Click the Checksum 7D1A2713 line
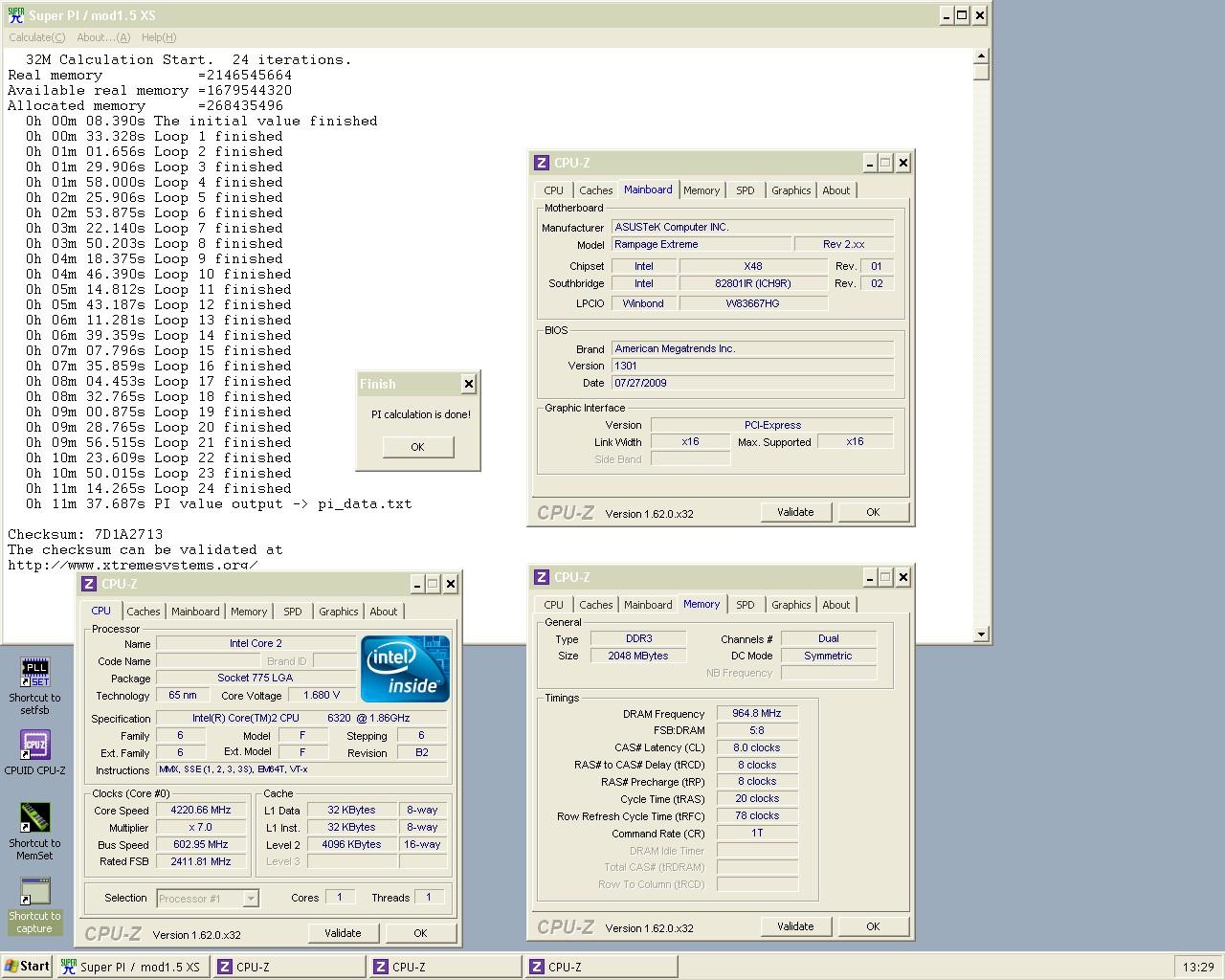The width and height of the screenshot is (1225, 980). (85, 534)
